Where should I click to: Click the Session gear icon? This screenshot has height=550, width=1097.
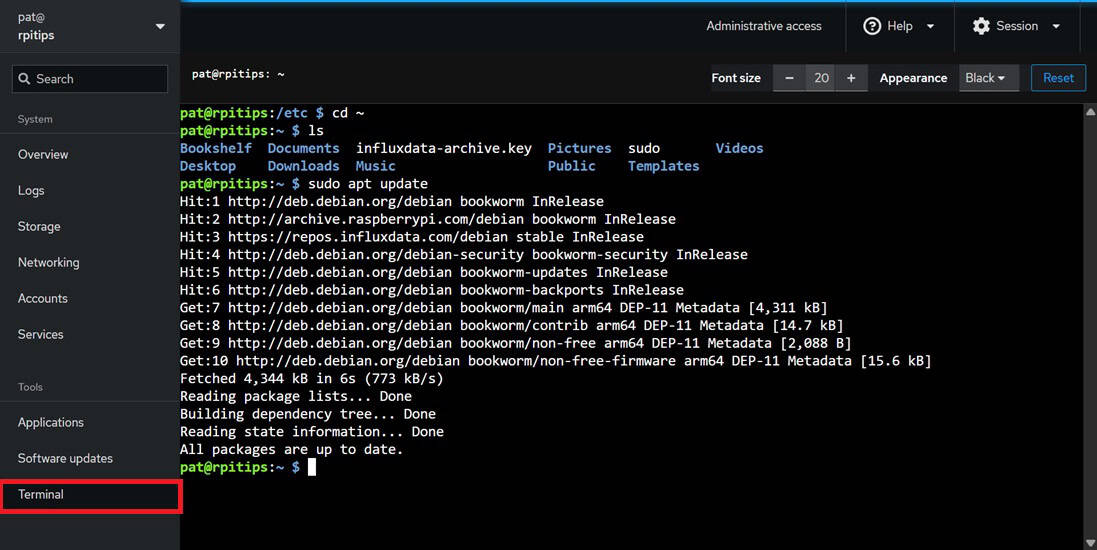981,26
